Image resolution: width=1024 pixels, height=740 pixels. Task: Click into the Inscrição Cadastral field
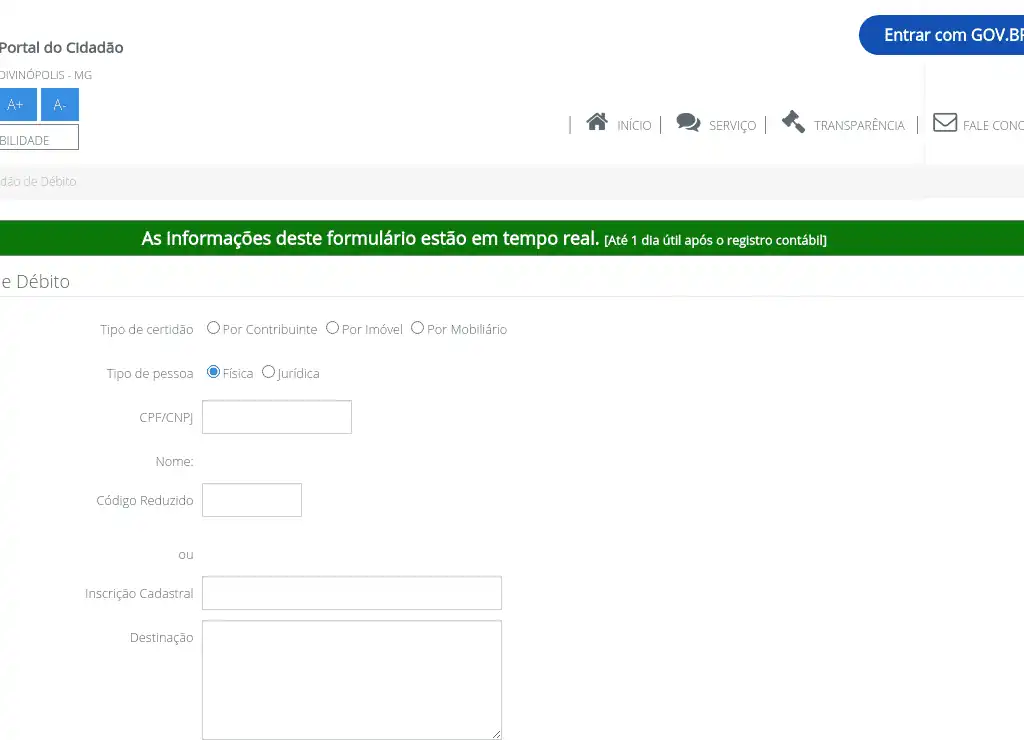coord(352,593)
